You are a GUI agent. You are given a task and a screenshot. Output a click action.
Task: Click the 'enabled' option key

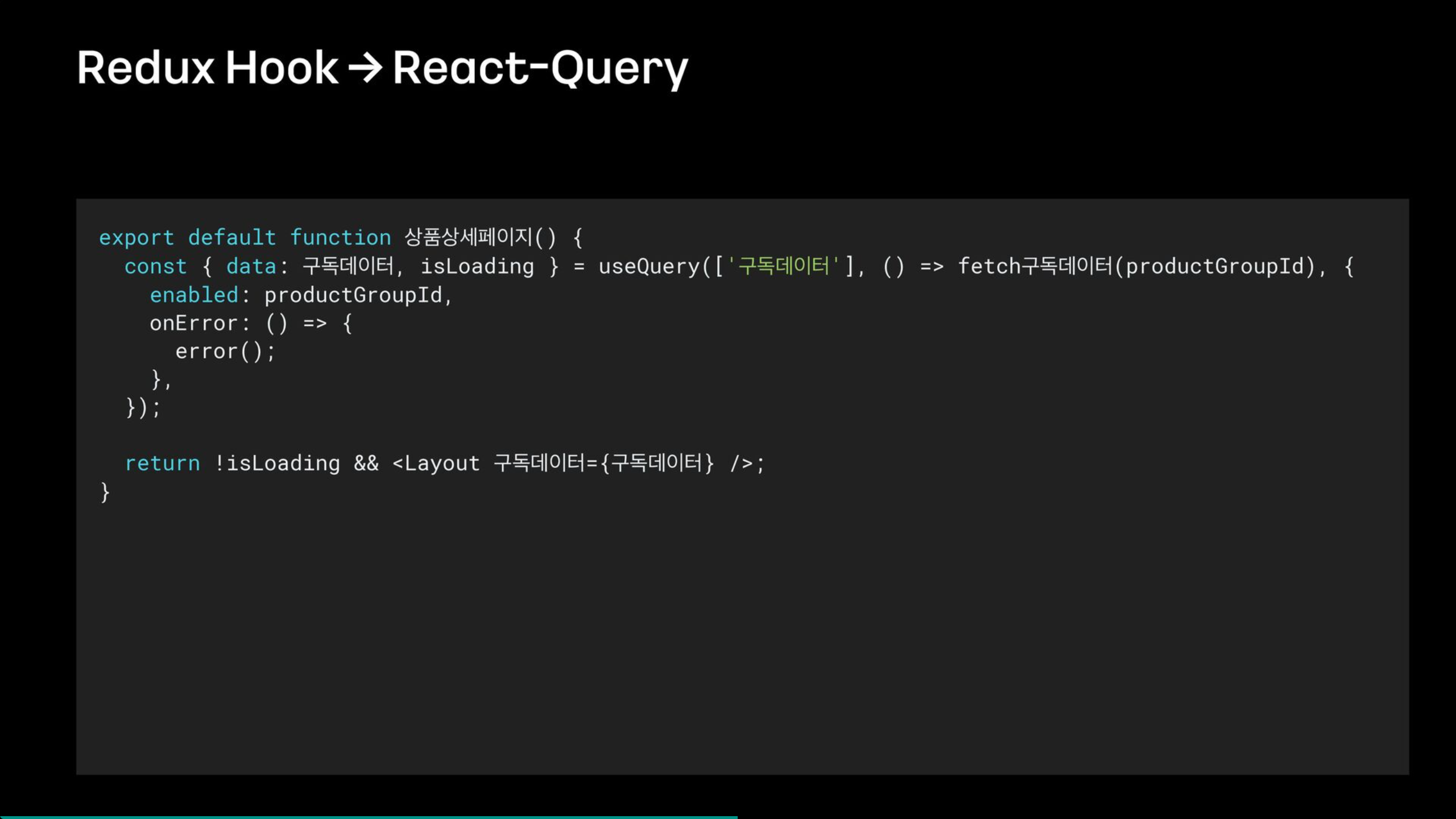194,295
